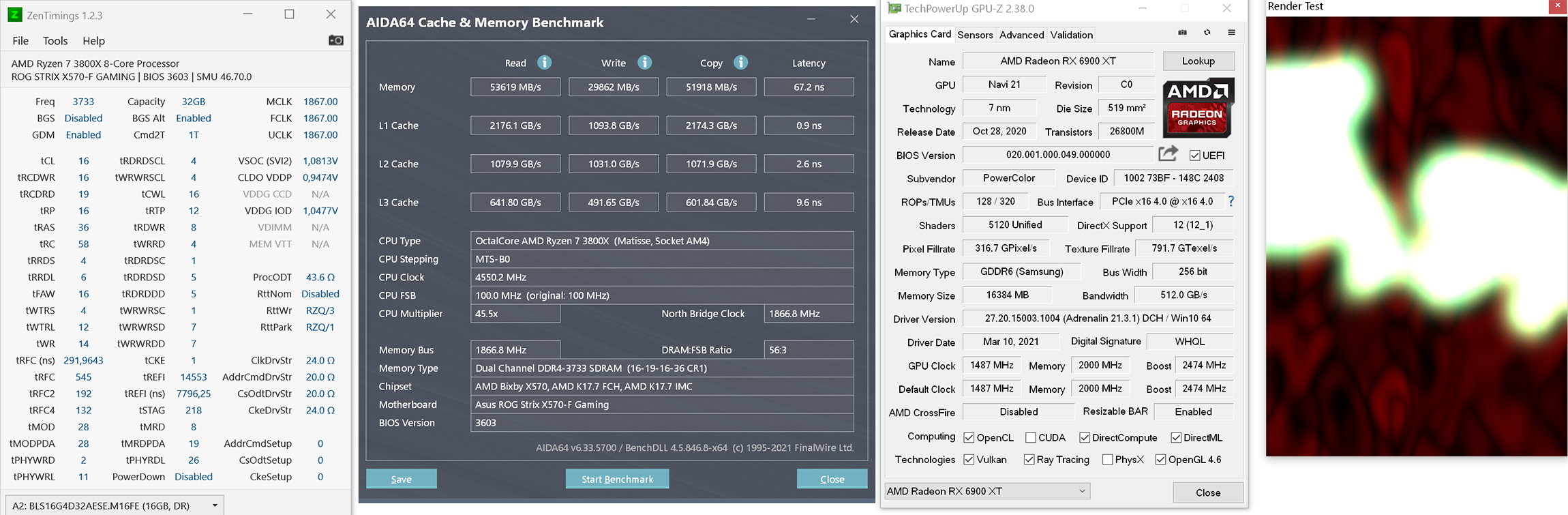Click the AIDA64 Motherboard field
This screenshot has width=1568, height=515.
662,404
